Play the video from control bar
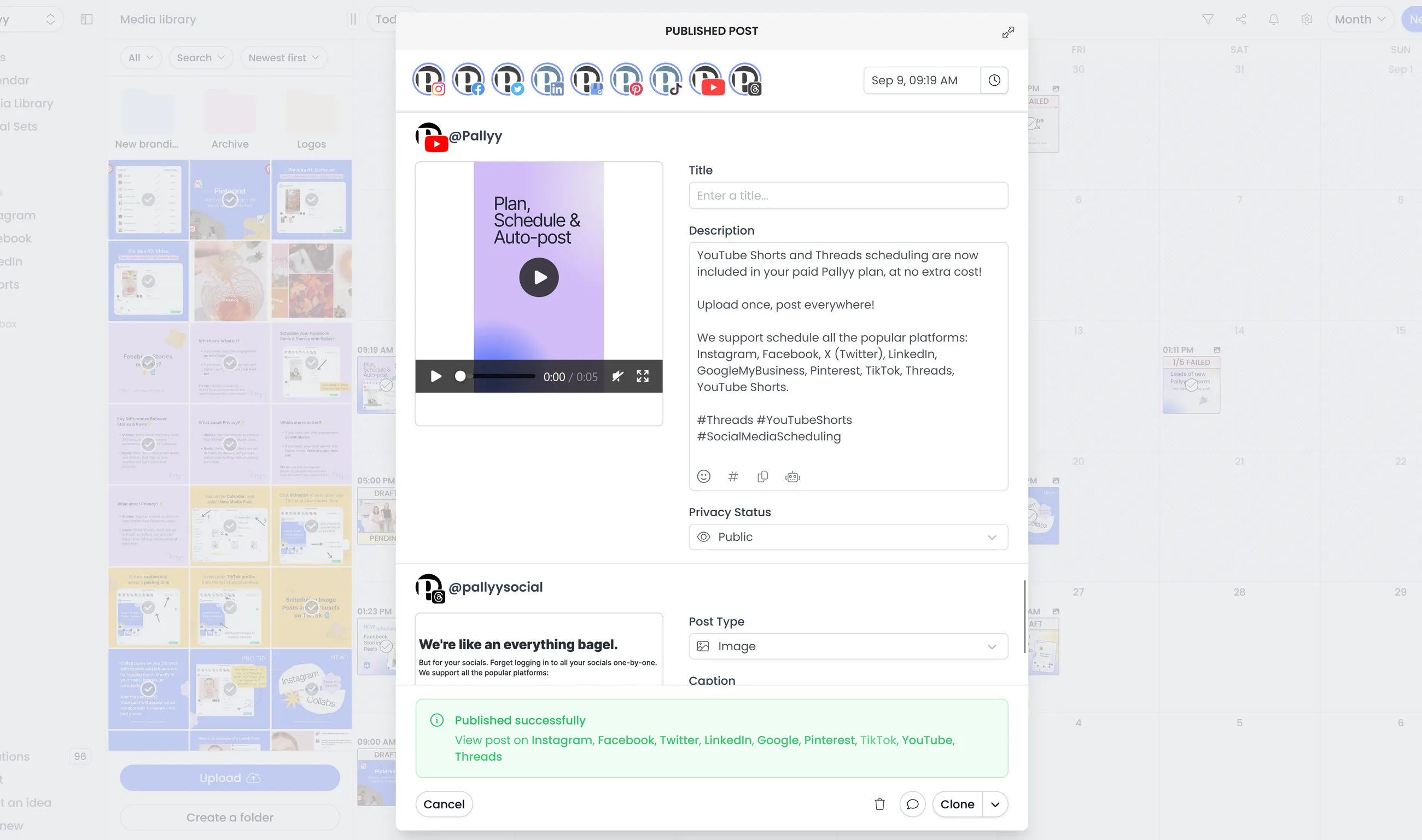The height and width of the screenshot is (840, 1422). 436,376
